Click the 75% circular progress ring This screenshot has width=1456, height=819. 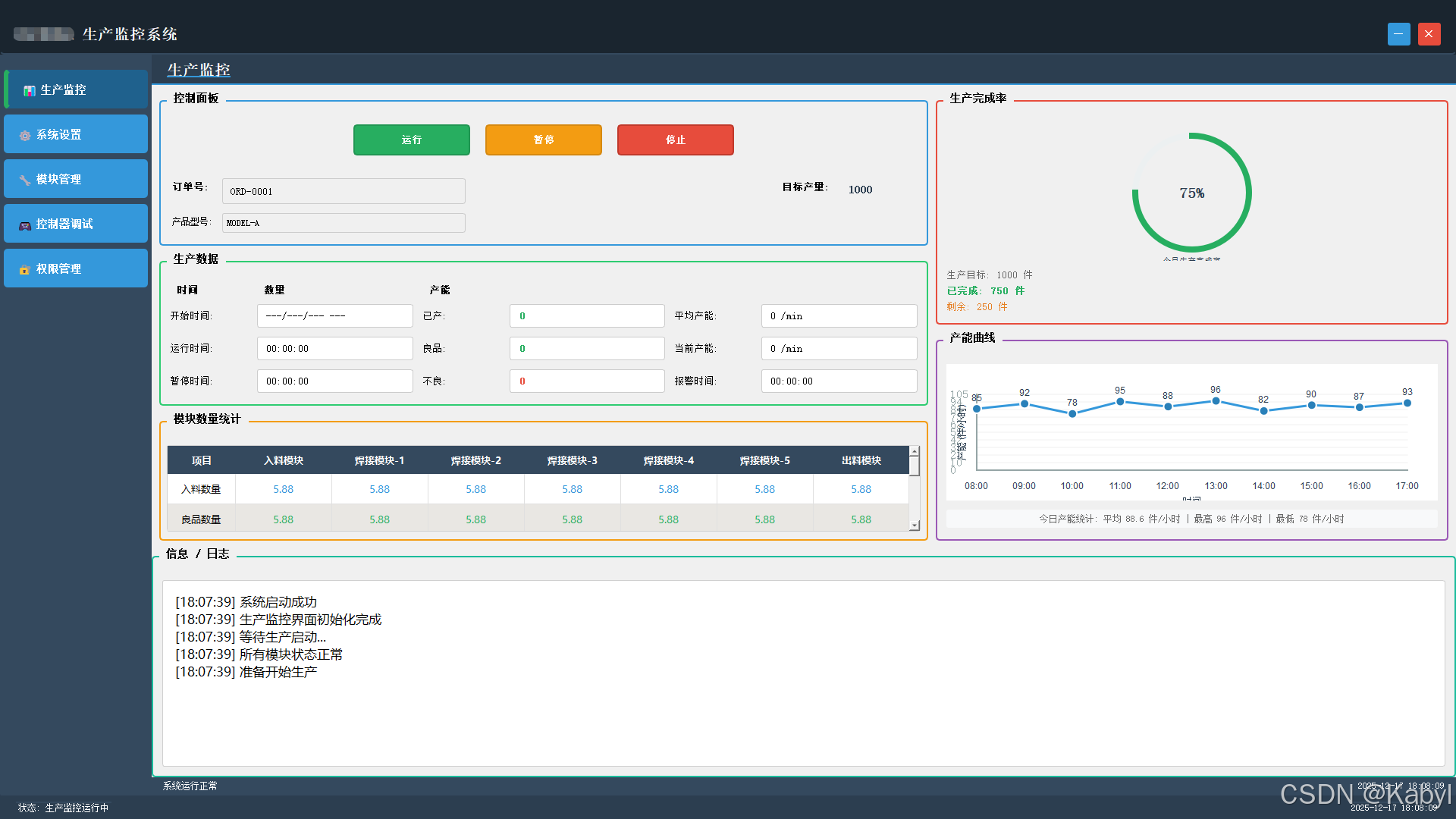[x=1191, y=193]
